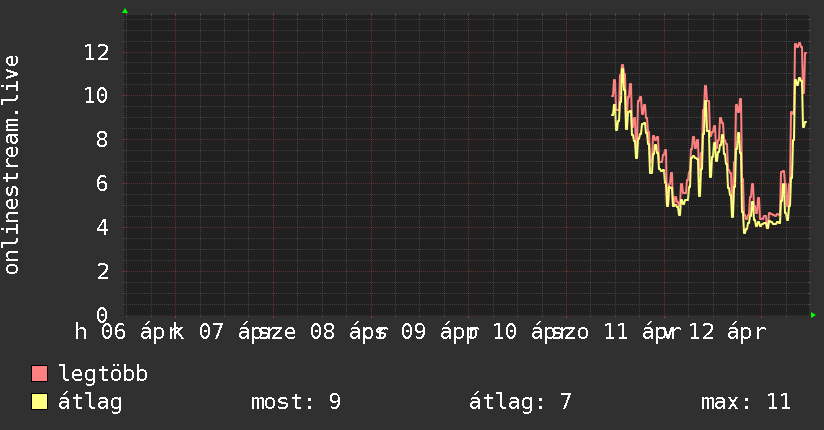Click the yellow átlag legend swatch
The width and height of the screenshot is (824, 430).
40,402
